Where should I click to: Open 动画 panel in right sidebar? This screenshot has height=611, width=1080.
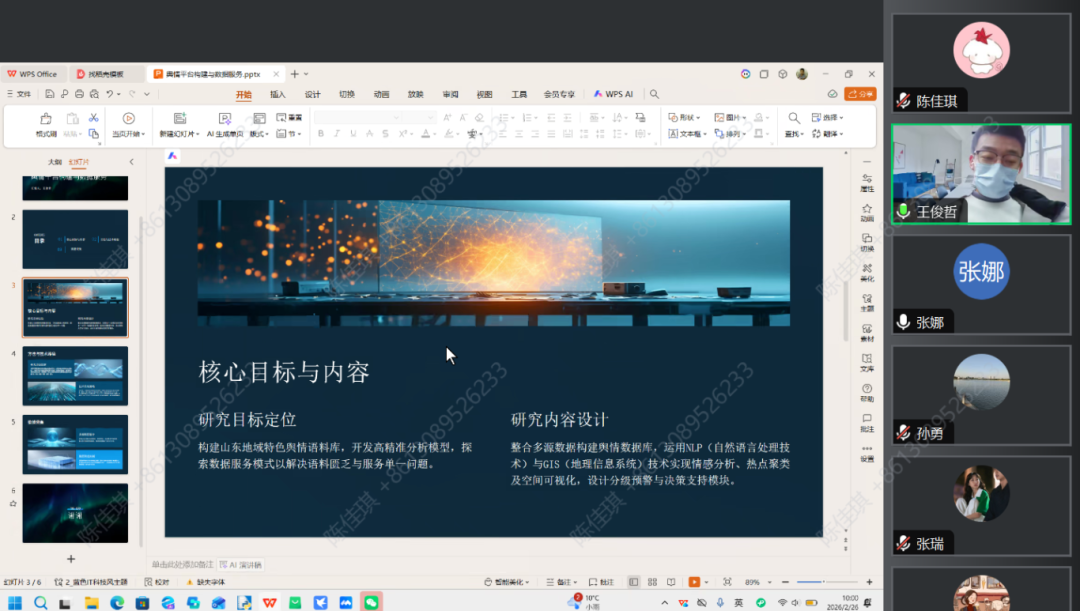(x=866, y=212)
